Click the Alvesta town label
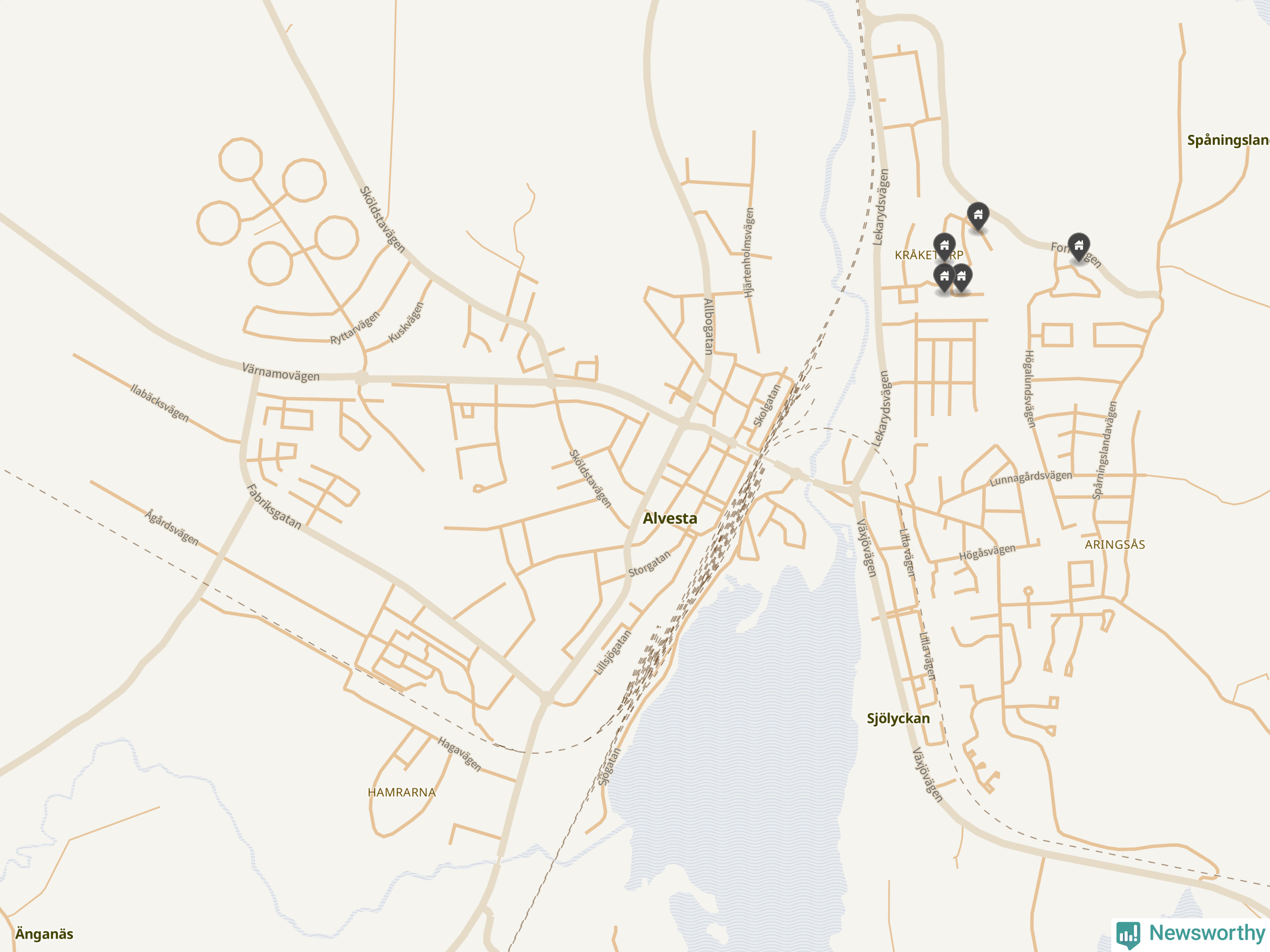1270x952 pixels. point(669,518)
